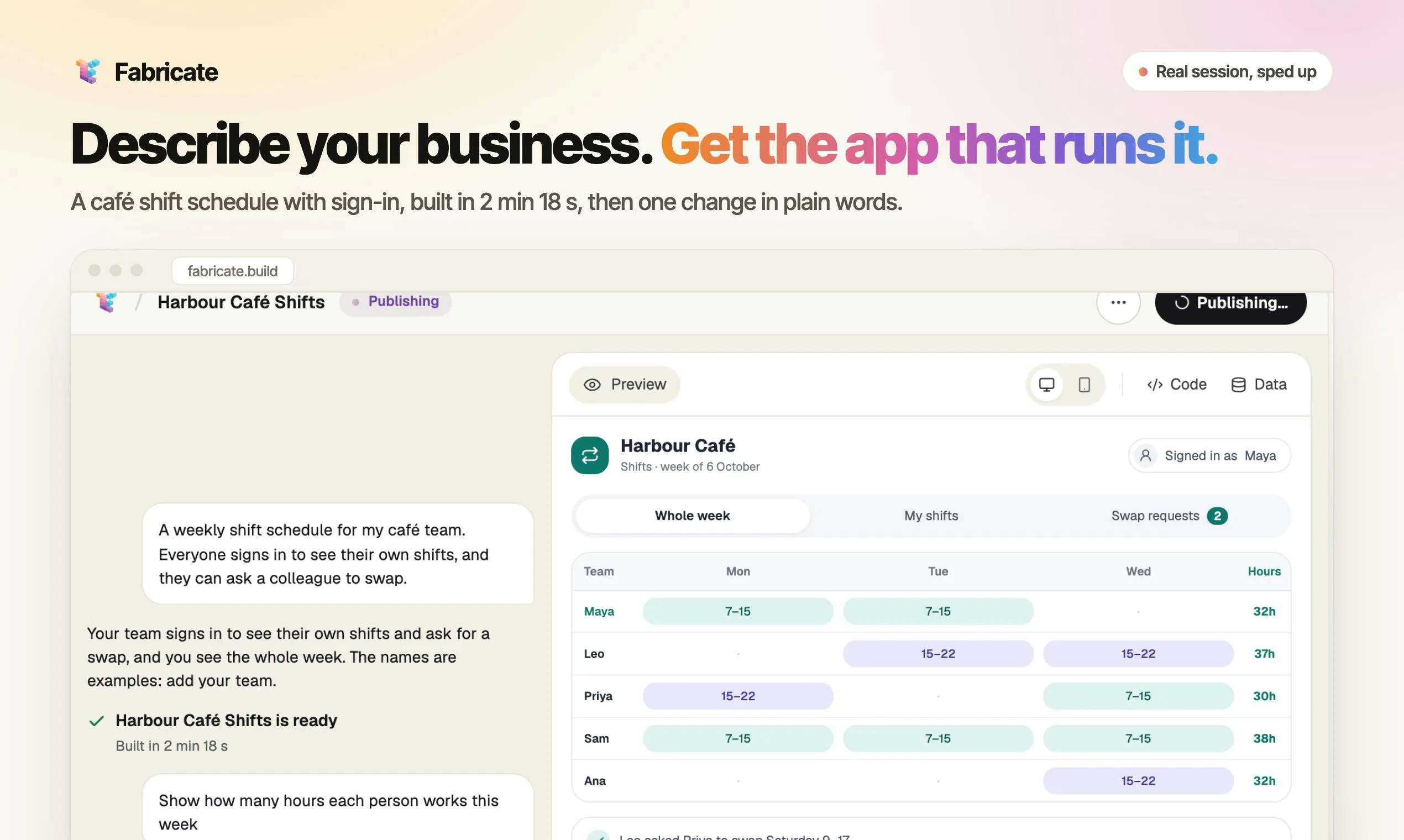The height and width of the screenshot is (840, 1404).
Task: Click the chat message about weekly shift schedule
Action: (338, 554)
